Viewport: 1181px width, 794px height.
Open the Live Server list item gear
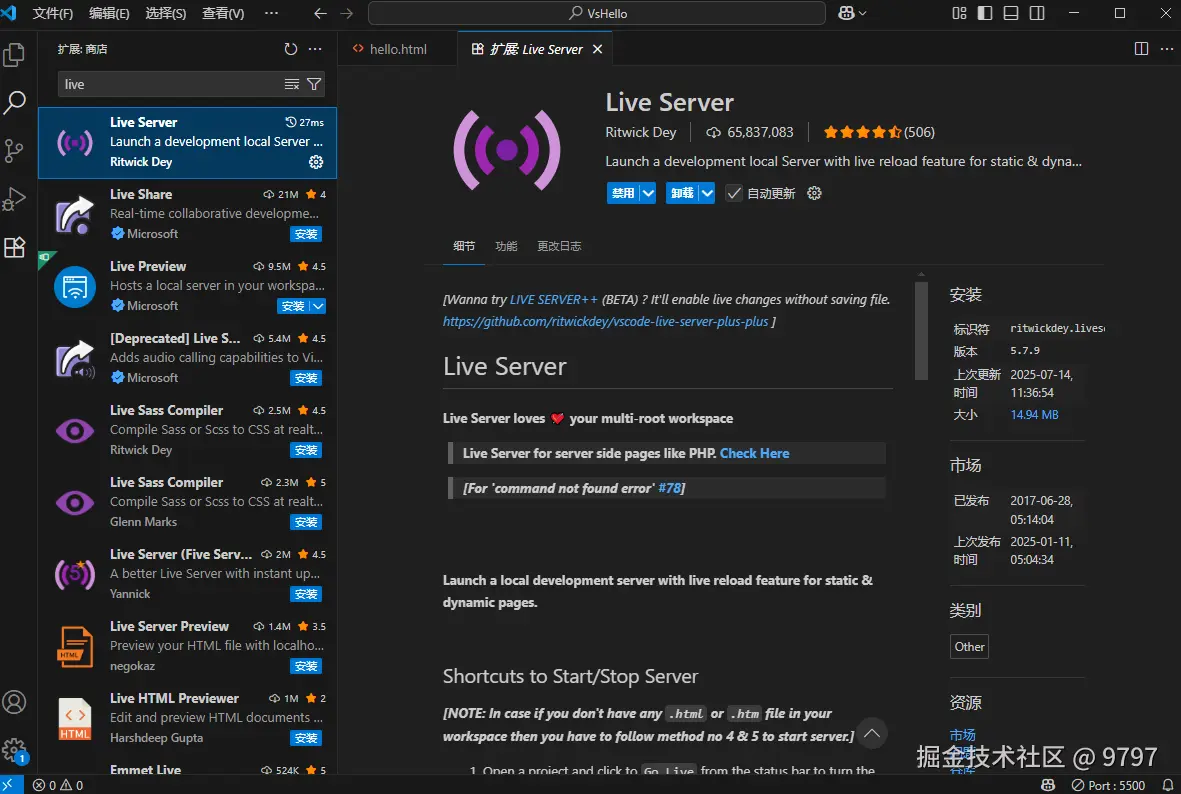click(316, 162)
